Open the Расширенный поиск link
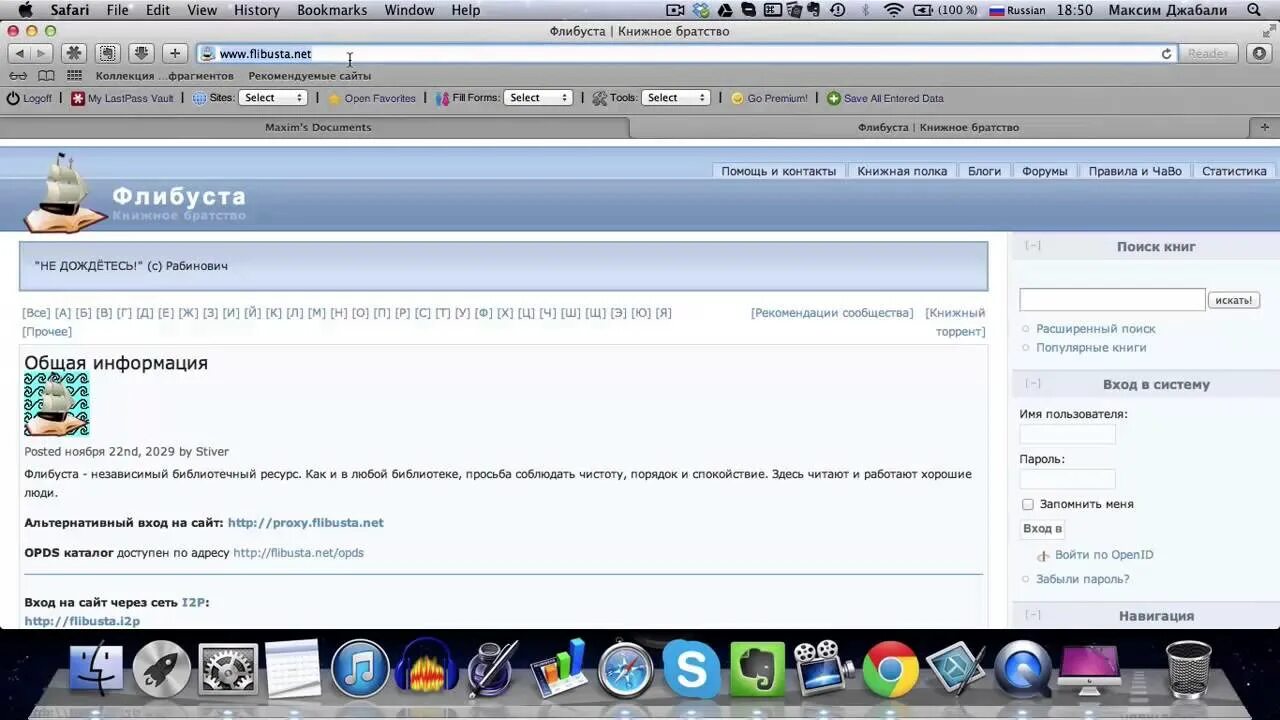Image resolution: width=1280 pixels, height=720 pixels. pos(1095,329)
